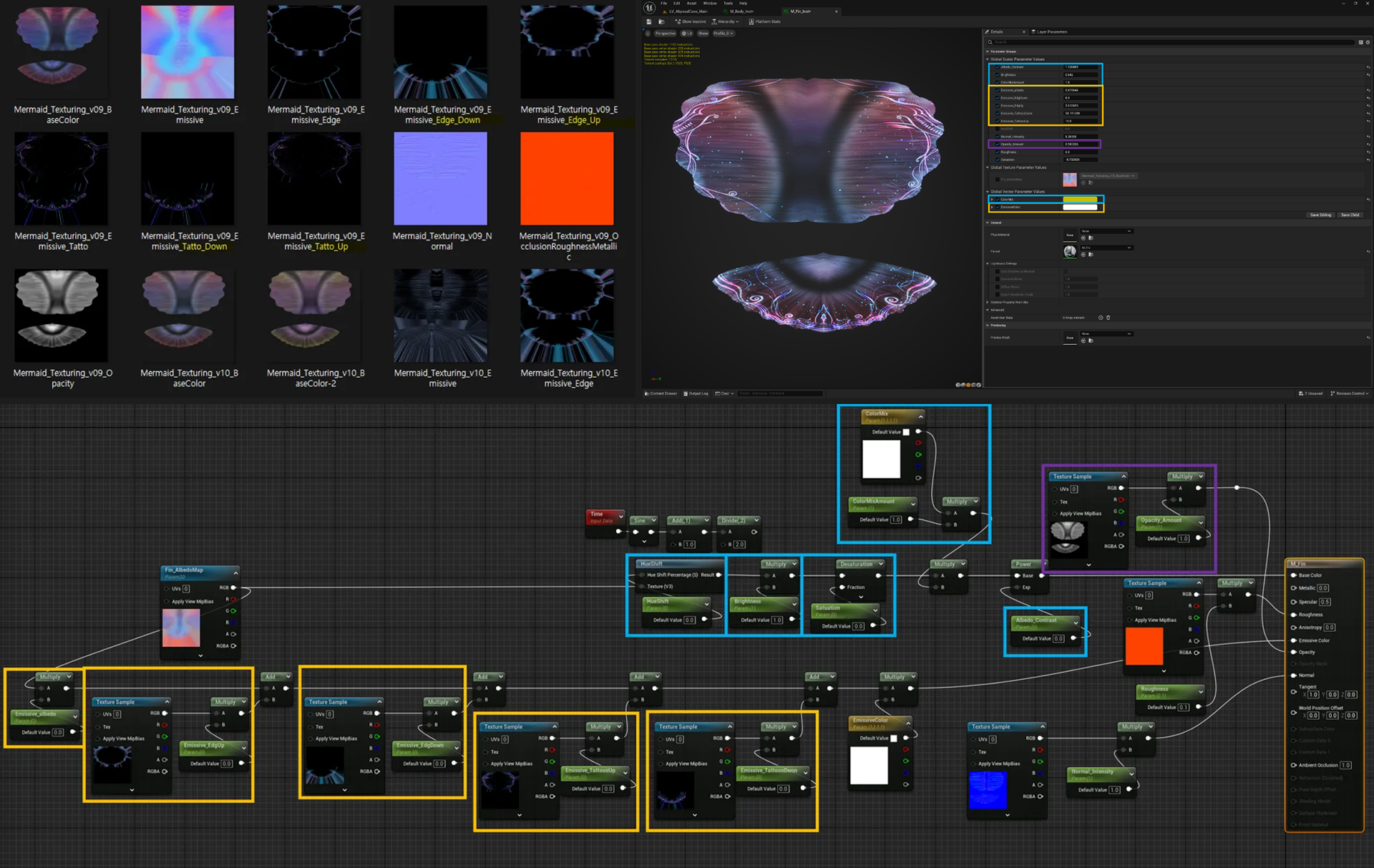Open the Platform Stats panel

click(x=764, y=21)
